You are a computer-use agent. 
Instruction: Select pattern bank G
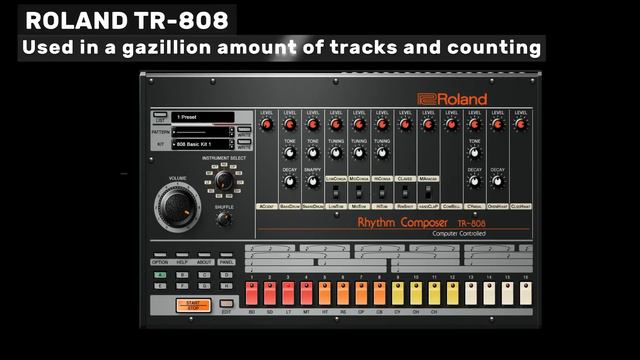pyautogui.click(x=204, y=286)
